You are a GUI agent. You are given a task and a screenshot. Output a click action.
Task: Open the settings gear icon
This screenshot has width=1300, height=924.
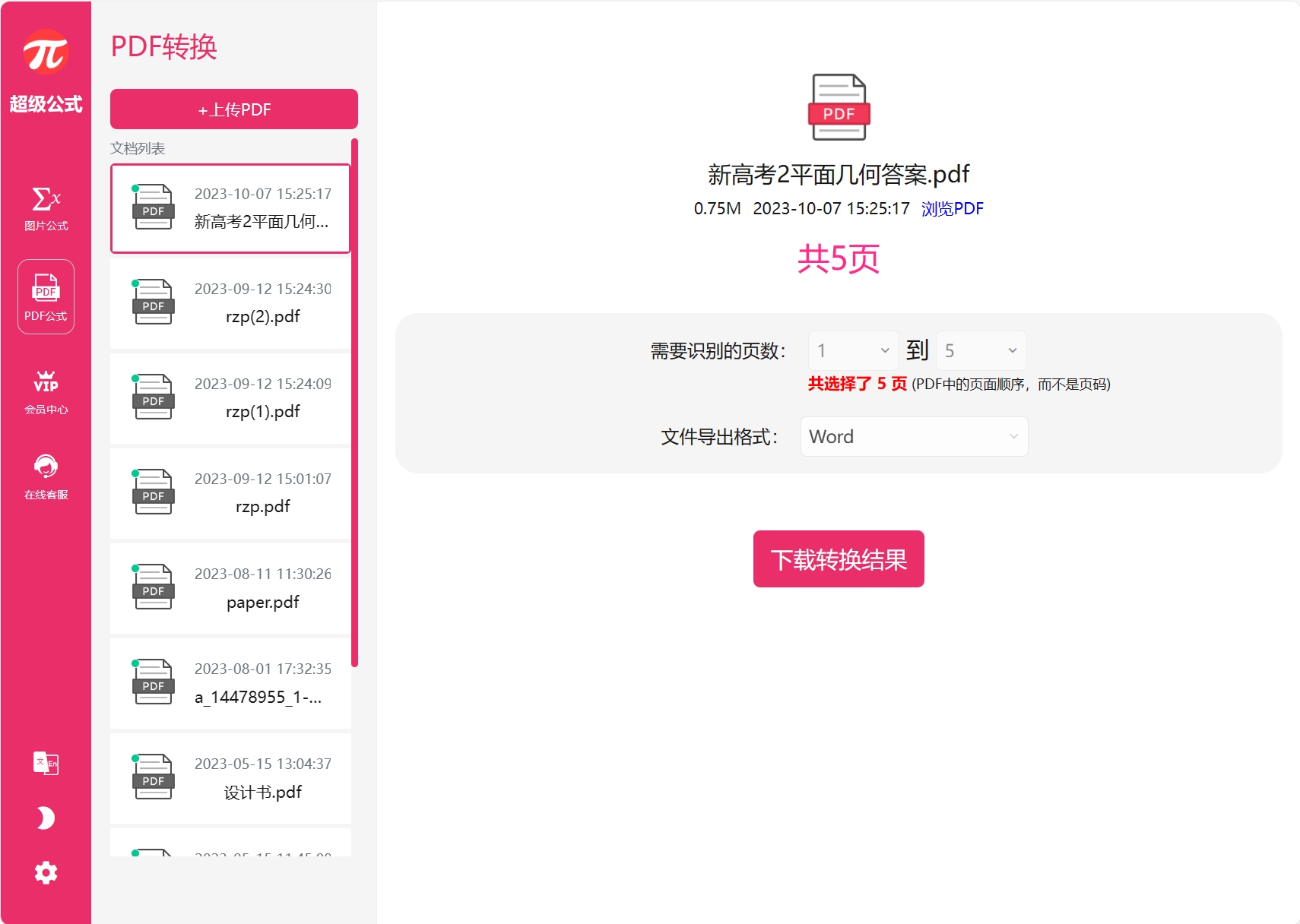[46, 872]
